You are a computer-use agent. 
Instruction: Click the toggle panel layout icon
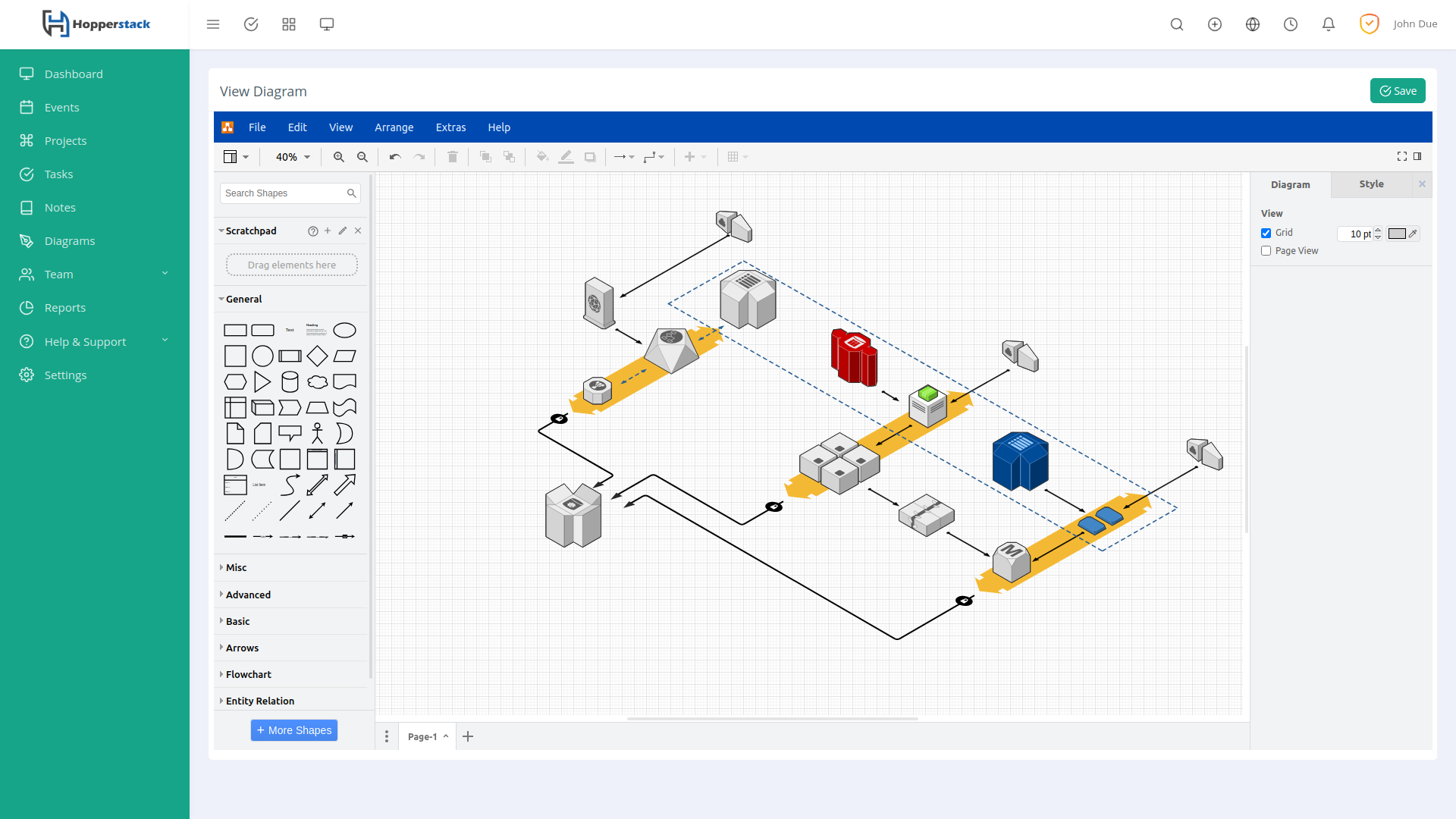(1417, 156)
